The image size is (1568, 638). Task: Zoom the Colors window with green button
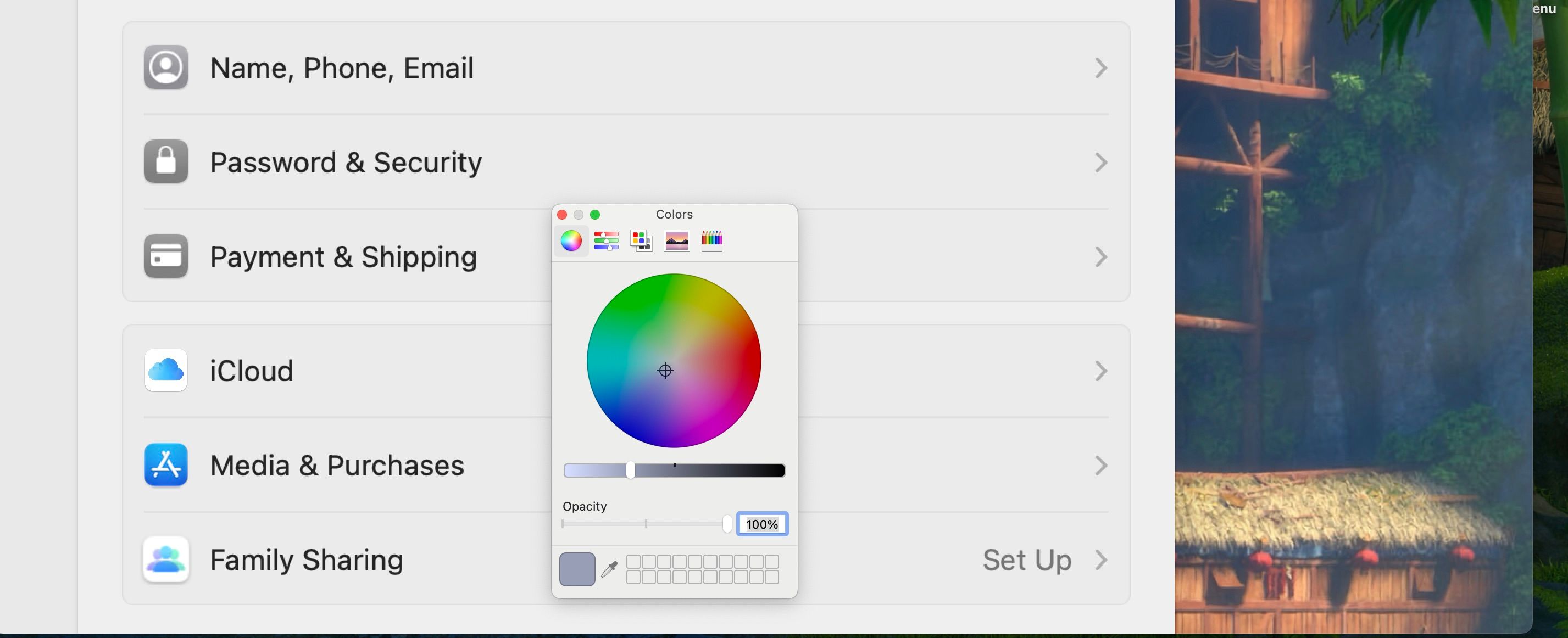pyautogui.click(x=596, y=215)
